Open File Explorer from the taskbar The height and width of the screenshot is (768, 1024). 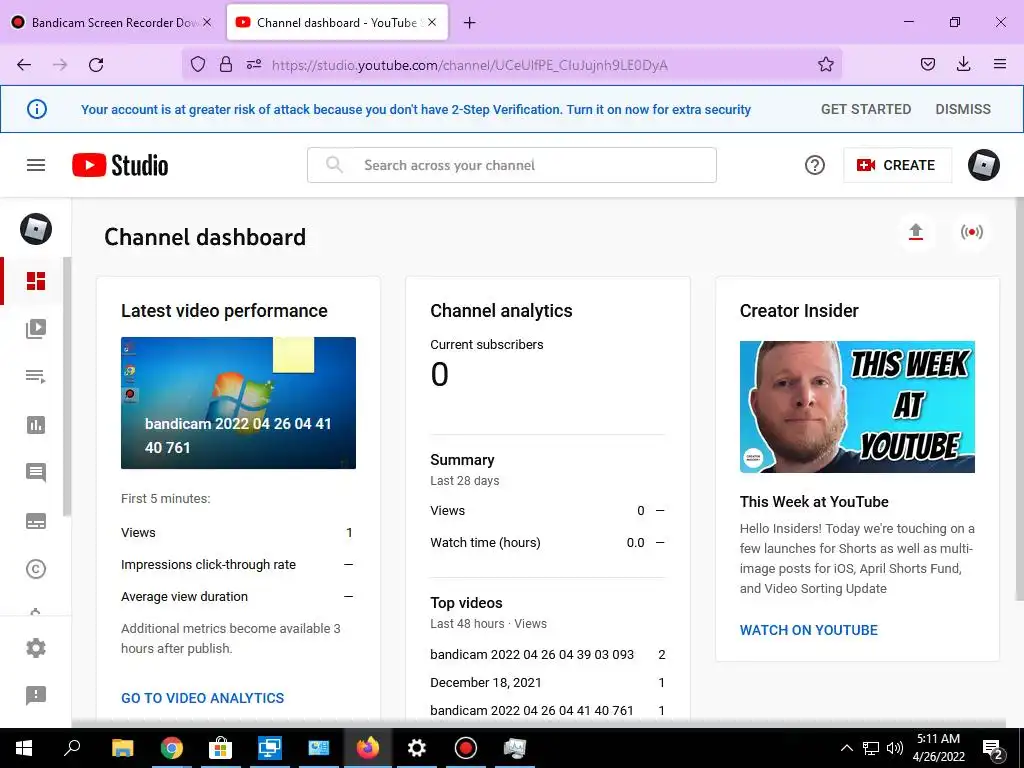[122, 748]
